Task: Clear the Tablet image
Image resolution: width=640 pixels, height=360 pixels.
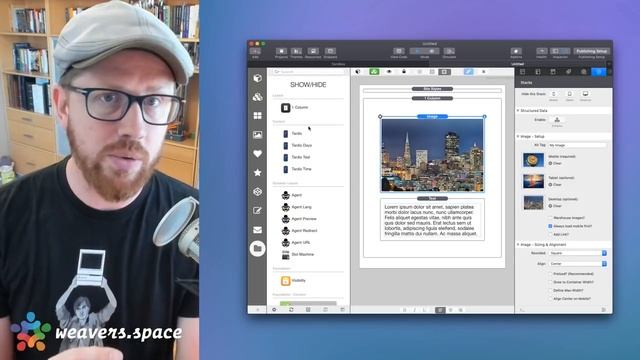Action: pyautogui.click(x=555, y=184)
